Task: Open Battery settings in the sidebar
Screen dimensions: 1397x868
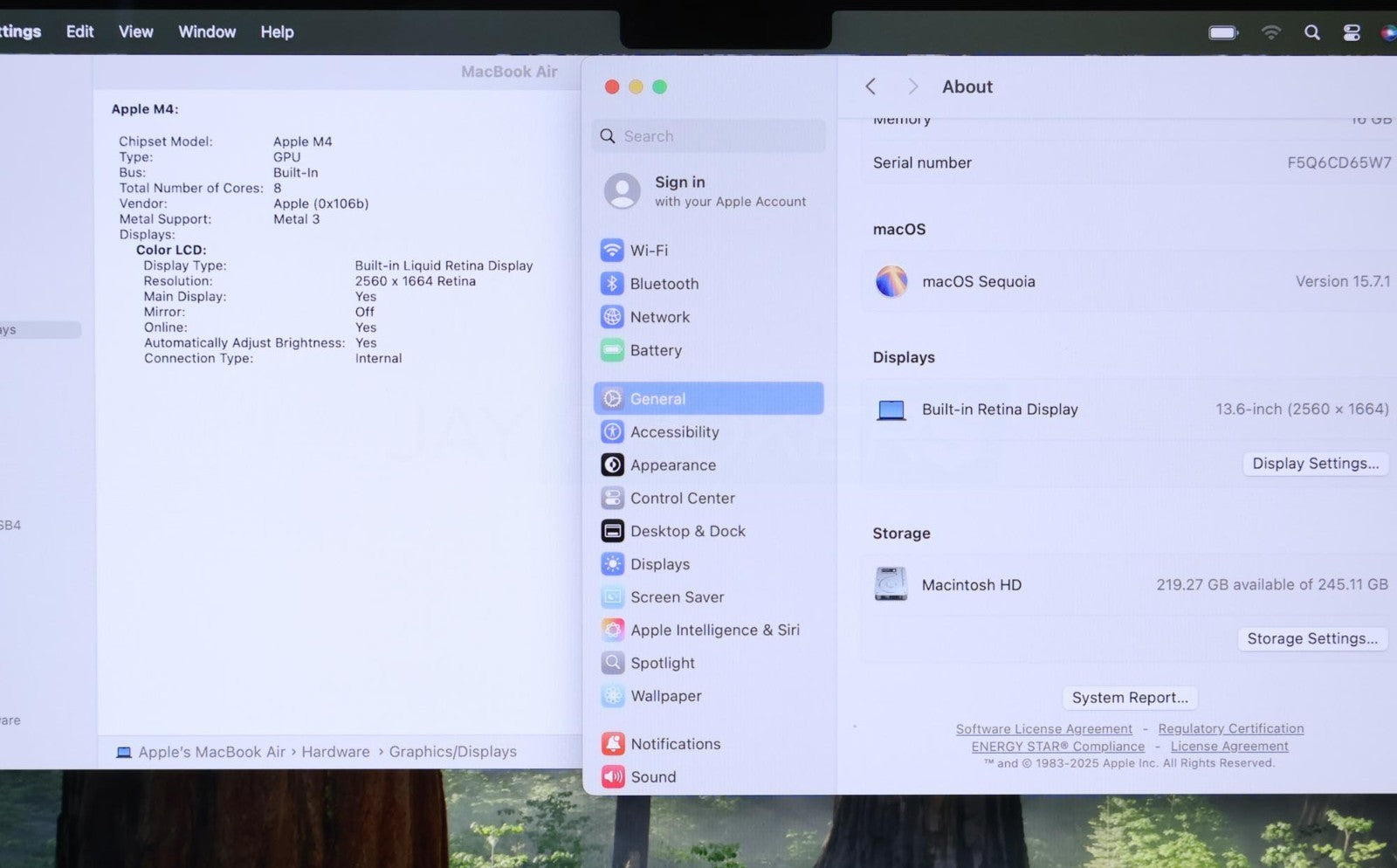Action: [x=655, y=350]
